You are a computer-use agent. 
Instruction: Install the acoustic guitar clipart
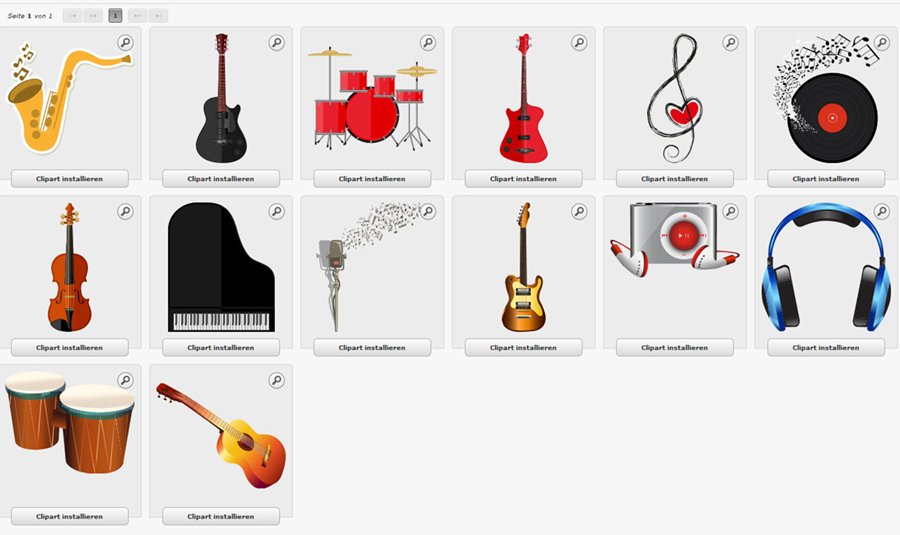pyautogui.click(x=221, y=516)
